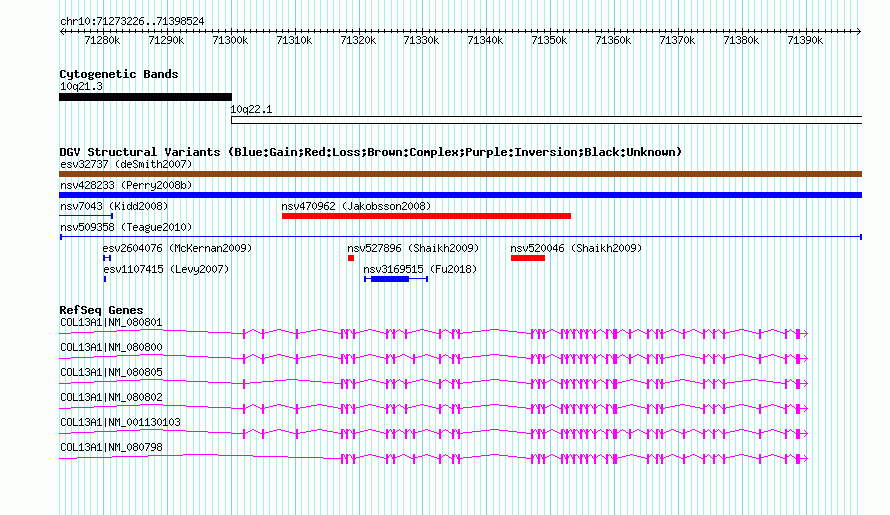Screen dimensions: 890x515
Task: Open the esv2604076 (McKernan2009) label
Action: click(x=177, y=249)
